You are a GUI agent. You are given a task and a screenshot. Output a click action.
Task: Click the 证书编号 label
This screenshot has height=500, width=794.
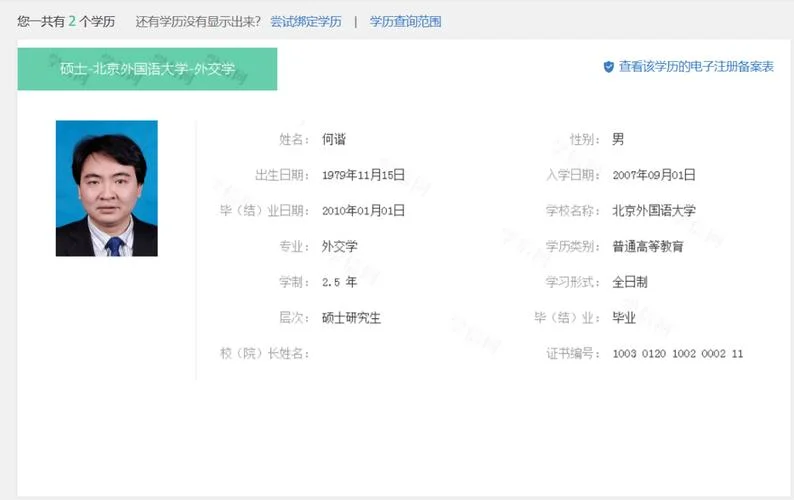pyautogui.click(x=573, y=354)
